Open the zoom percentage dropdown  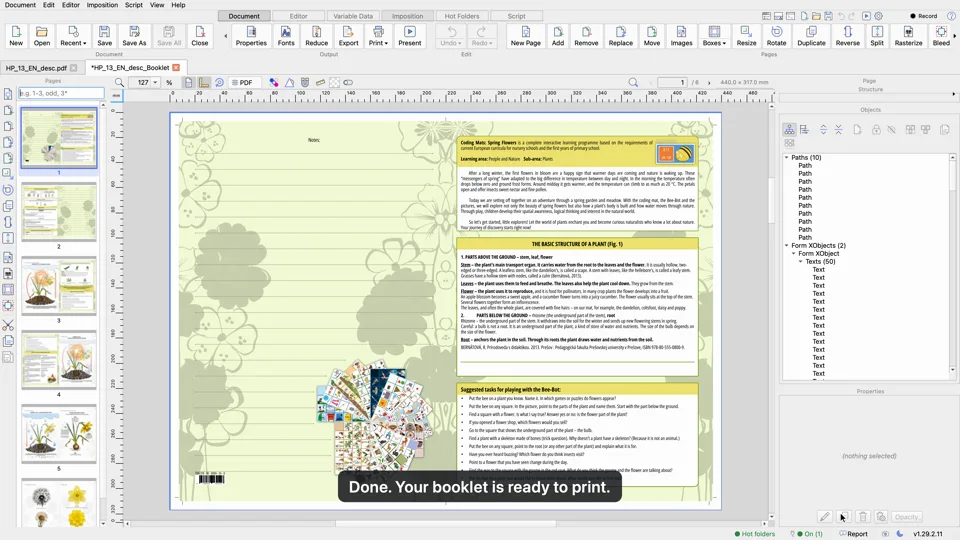pos(156,82)
